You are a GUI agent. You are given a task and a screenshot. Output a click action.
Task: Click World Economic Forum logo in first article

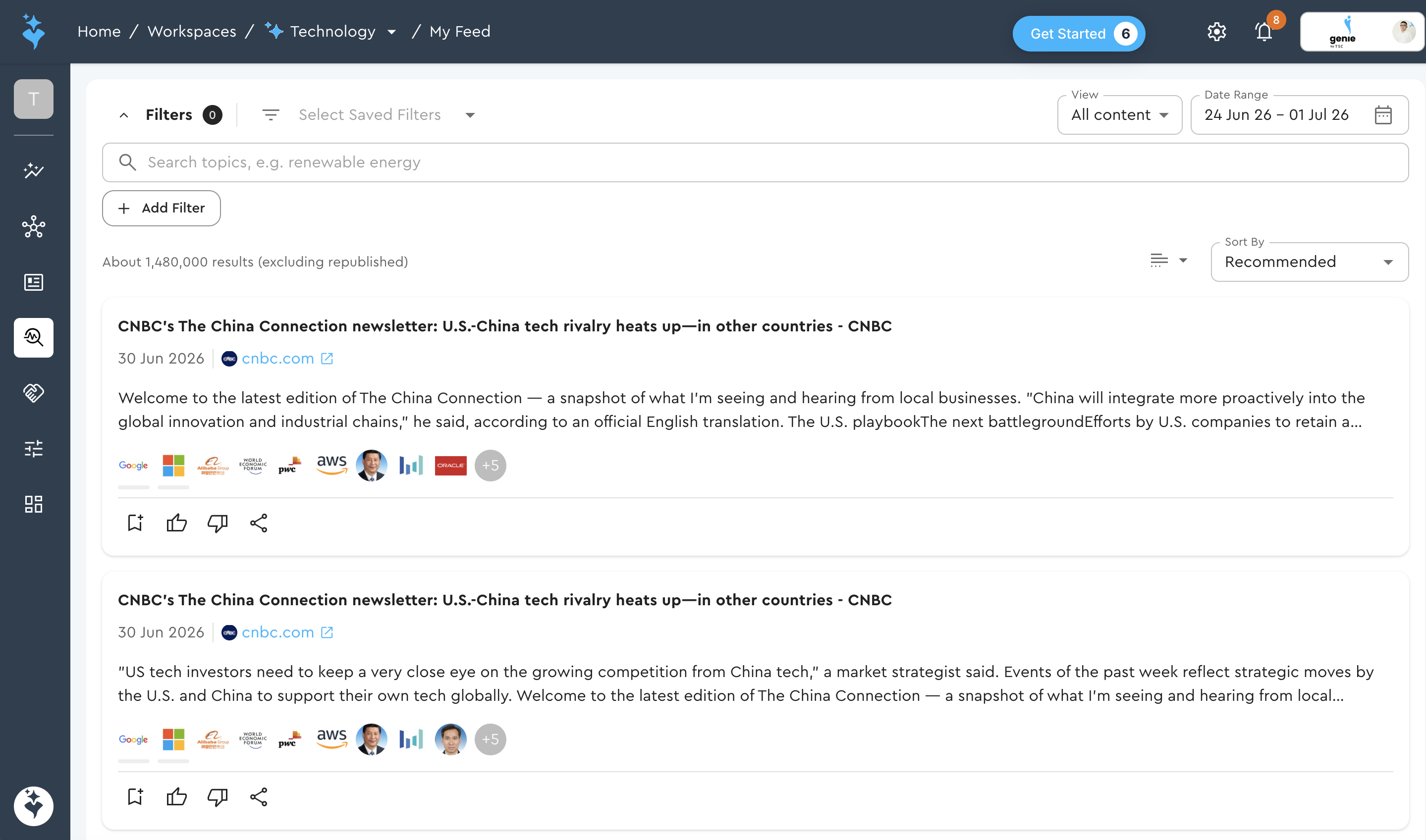point(253,465)
